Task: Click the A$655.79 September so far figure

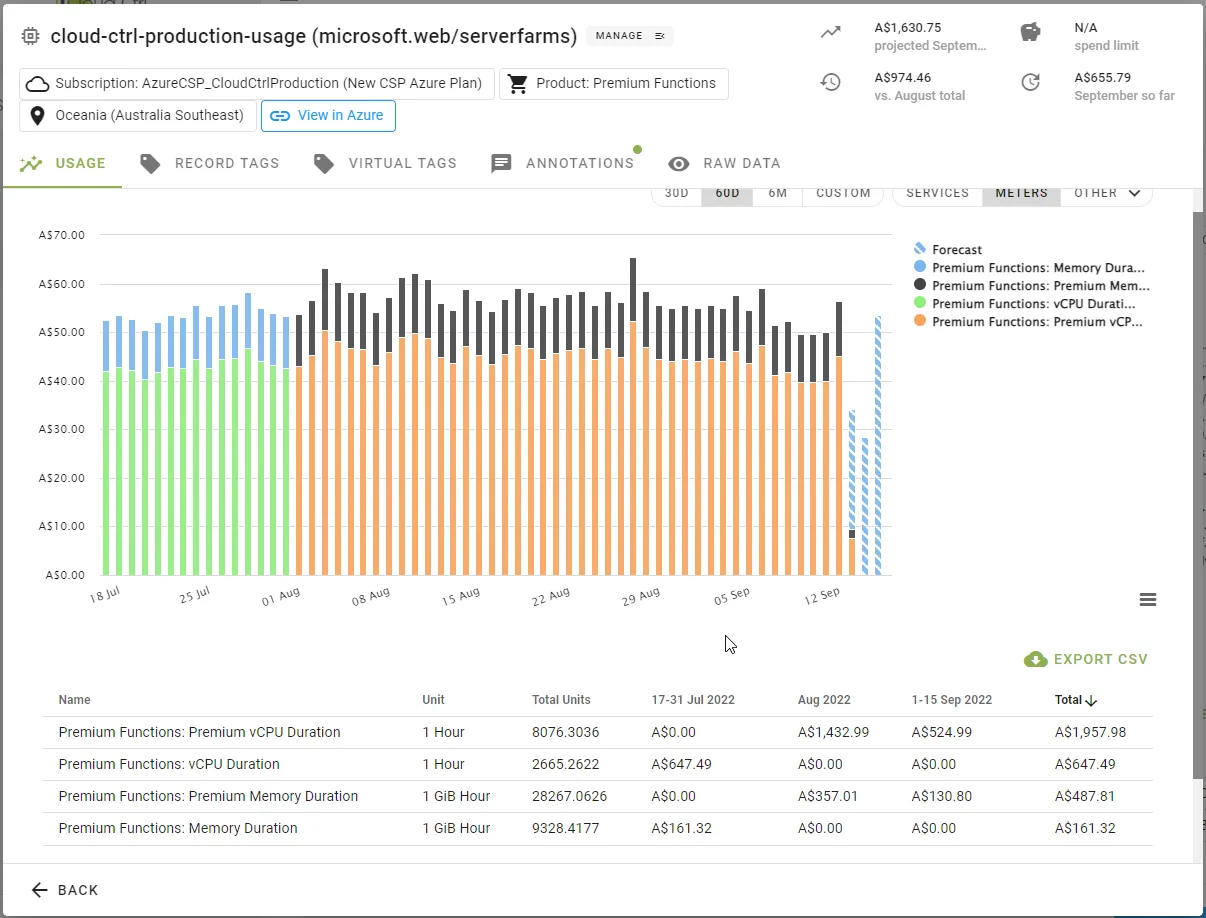Action: pos(1102,78)
